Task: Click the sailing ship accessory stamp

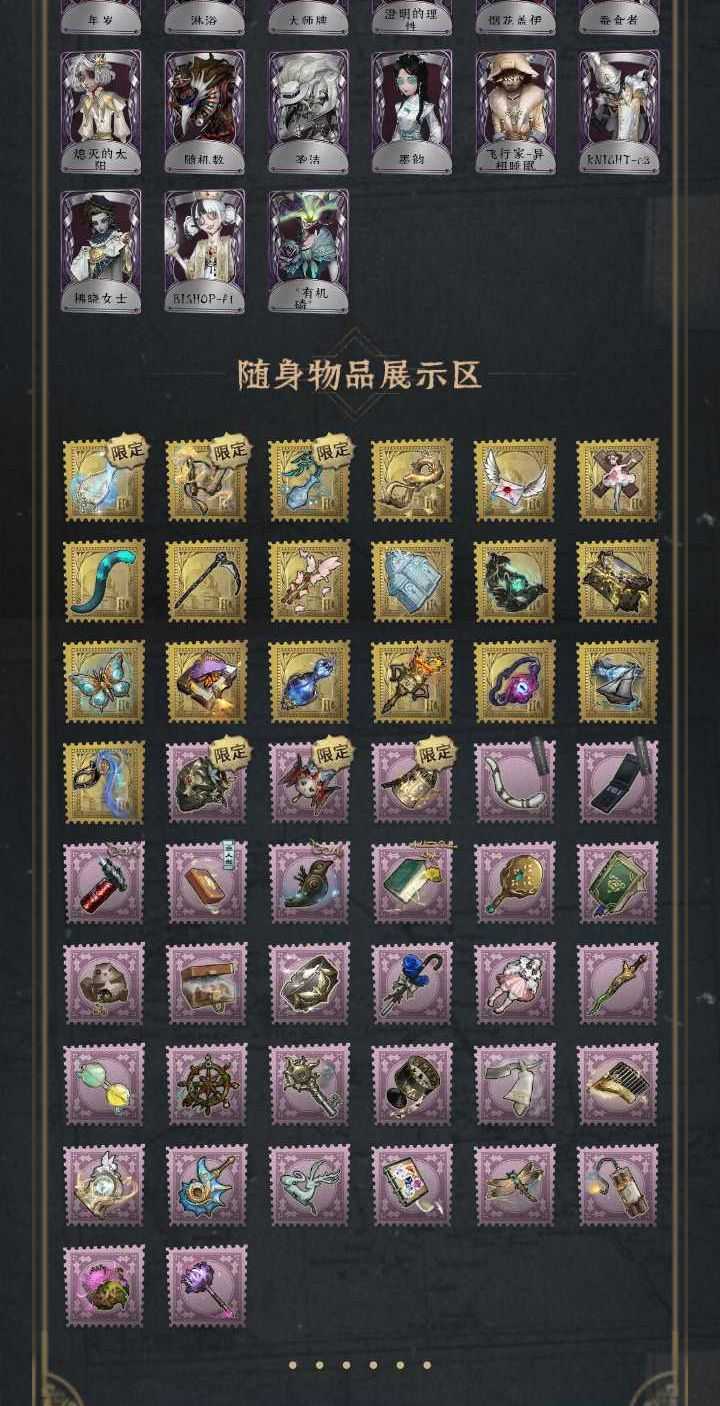Action: click(618, 682)
